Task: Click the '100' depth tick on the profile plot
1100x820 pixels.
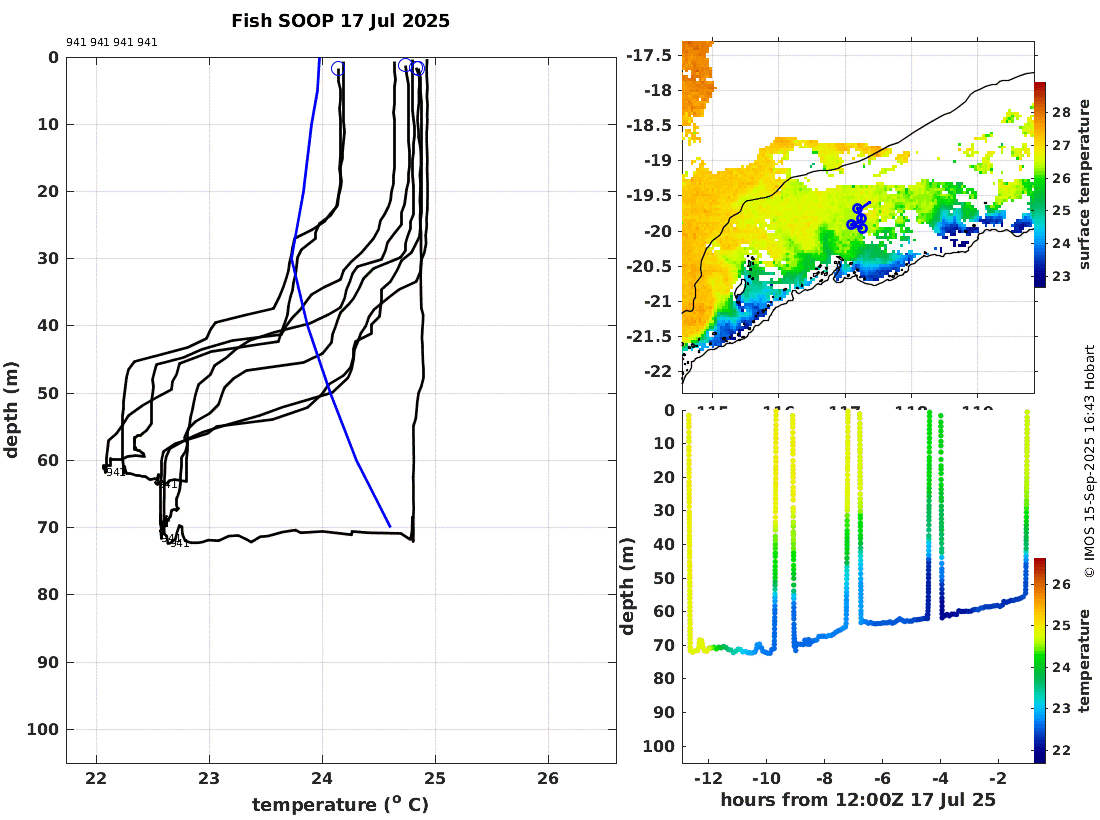Action: pos(43,730)
